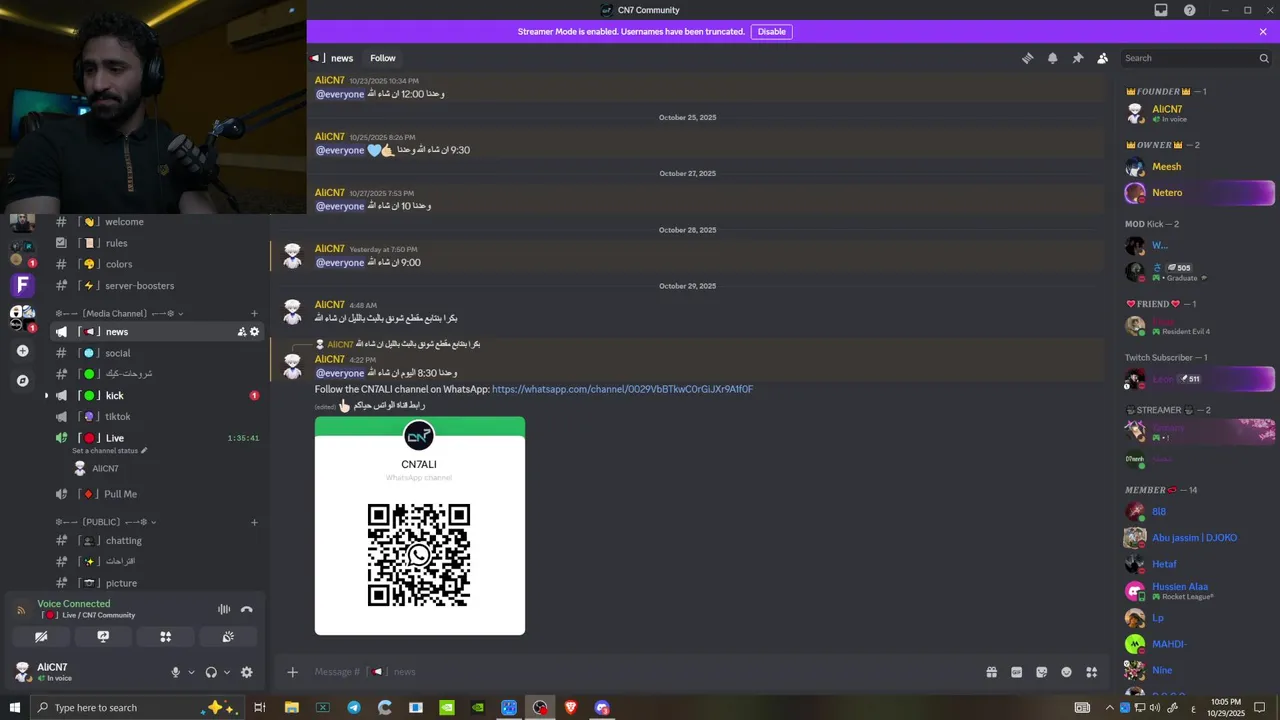Open the Threads icon in channel header
This screenshot has height=720, width=1280.
tap(1027, 58)
